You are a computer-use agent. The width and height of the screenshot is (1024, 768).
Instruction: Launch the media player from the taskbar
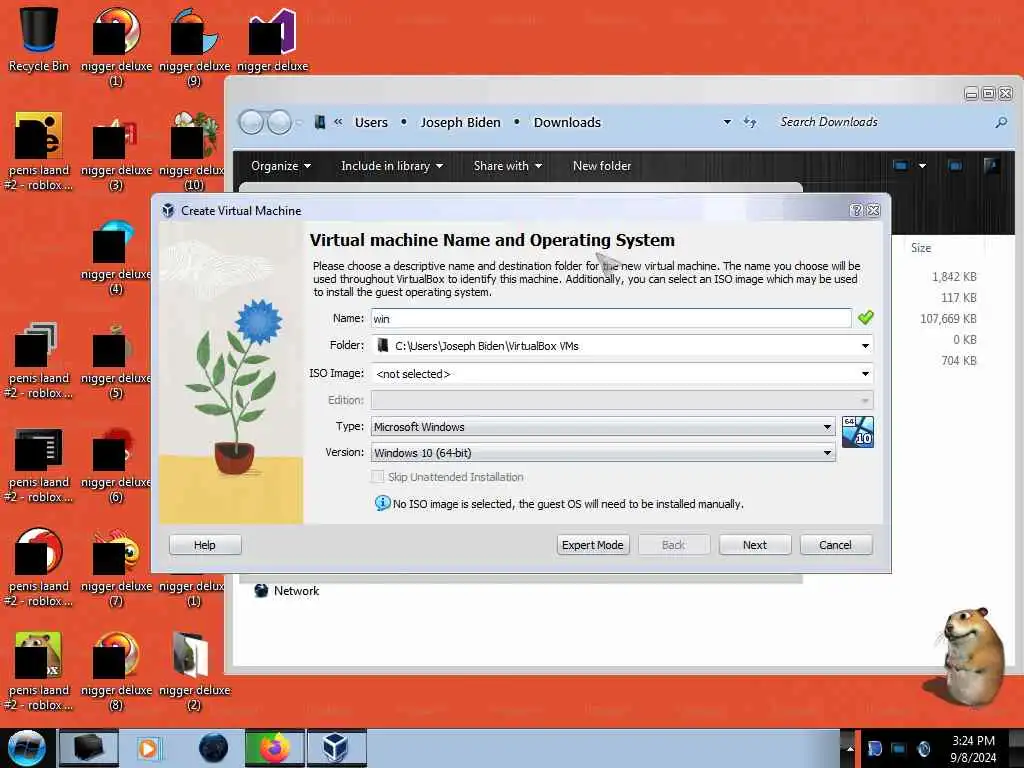(148, 748)
